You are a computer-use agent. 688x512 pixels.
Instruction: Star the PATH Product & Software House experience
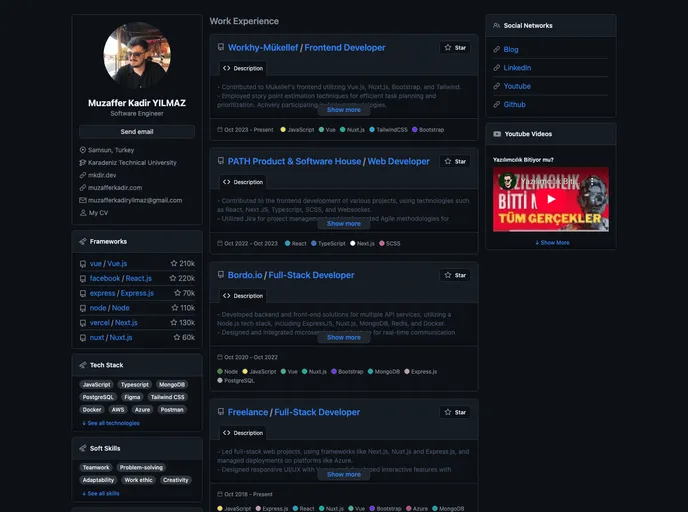point(455,161)
